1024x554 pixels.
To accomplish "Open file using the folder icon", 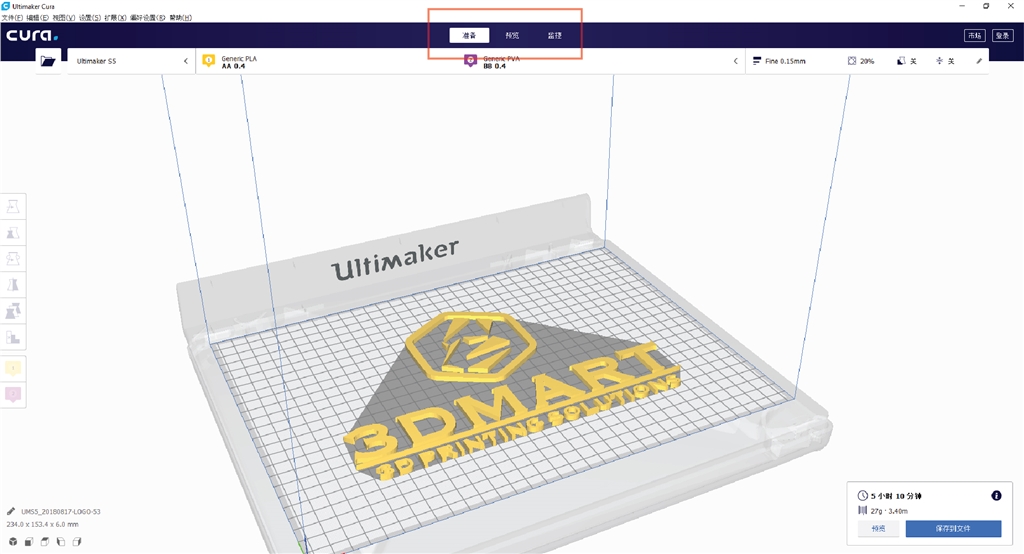I will click(48, 61).
